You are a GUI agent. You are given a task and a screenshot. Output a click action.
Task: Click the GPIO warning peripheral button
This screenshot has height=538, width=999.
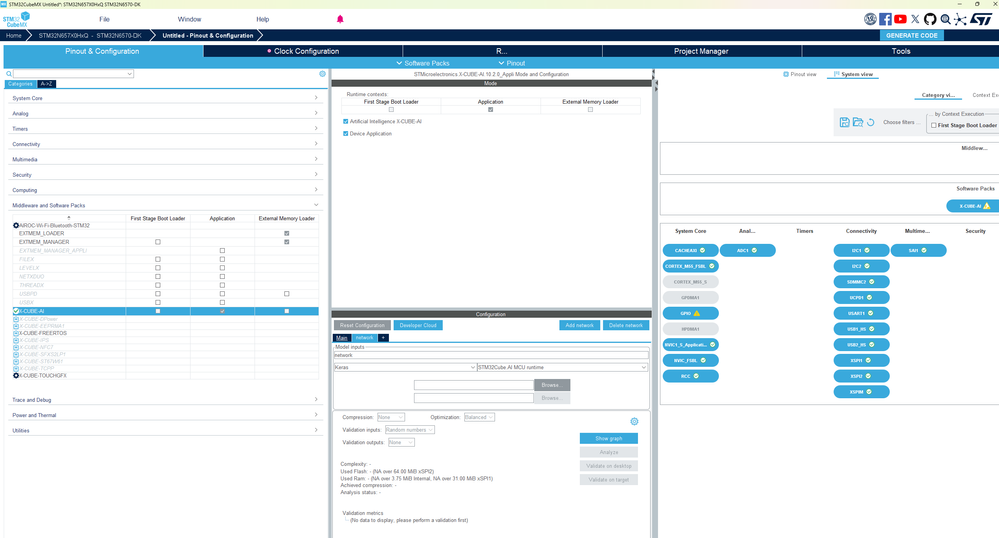691,313
